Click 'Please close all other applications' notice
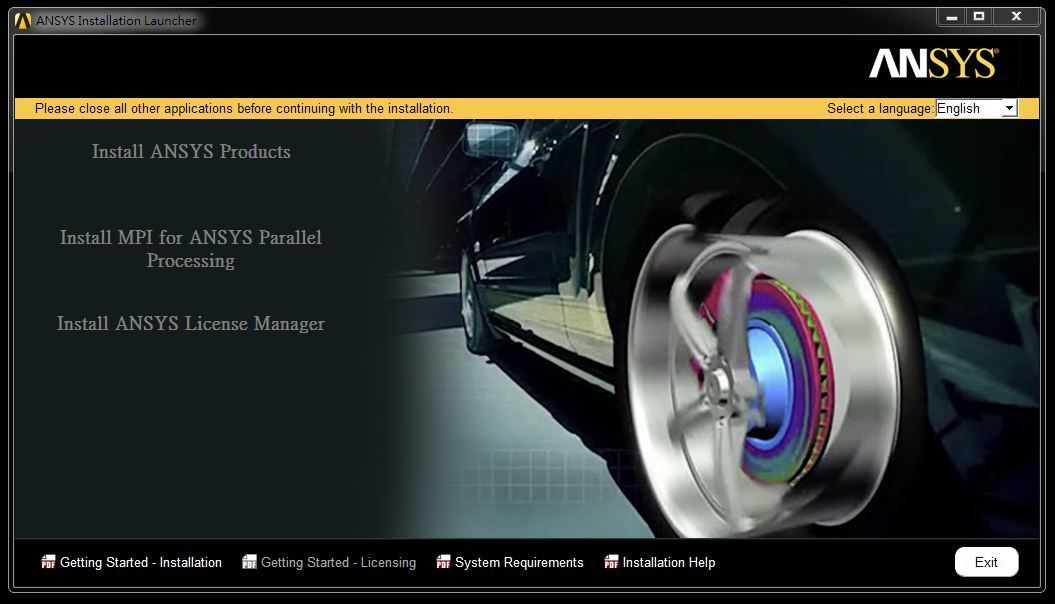The width and height of the screenshot is (1055, 604). [244, 108]
